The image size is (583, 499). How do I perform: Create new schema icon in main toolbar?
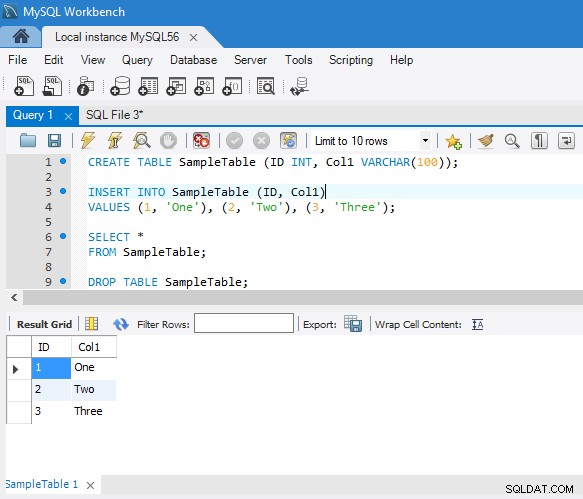(x=120, y=86)
